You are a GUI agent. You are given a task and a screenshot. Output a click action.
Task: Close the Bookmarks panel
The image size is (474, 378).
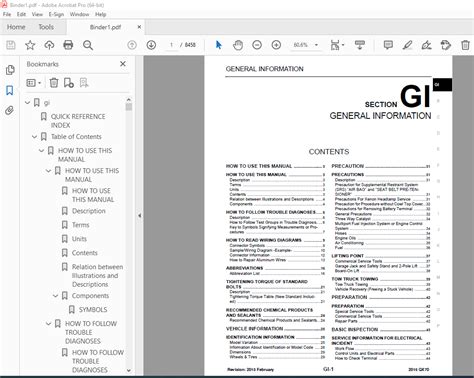pyautogui.click(x=123, y=64)
